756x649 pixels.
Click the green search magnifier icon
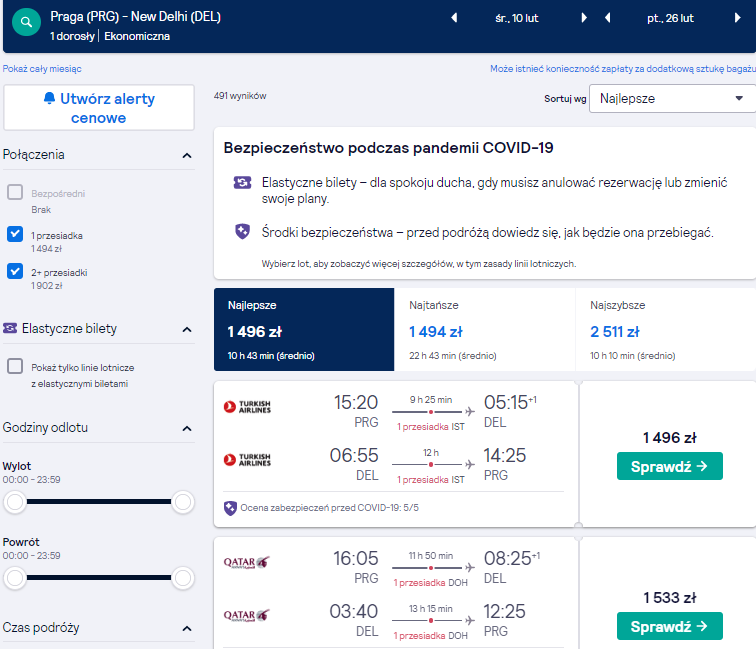click(26, 22)
